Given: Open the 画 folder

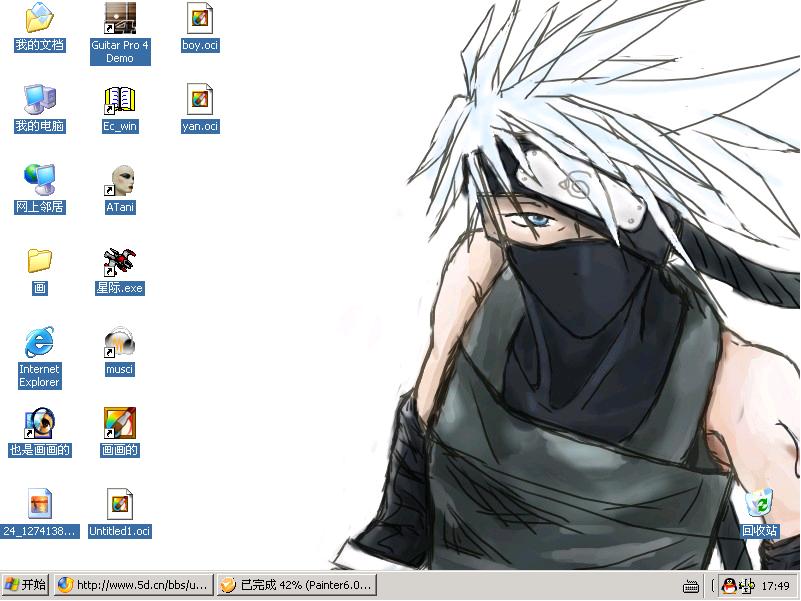Looking at the screenshot, I should tap(39, 261).
